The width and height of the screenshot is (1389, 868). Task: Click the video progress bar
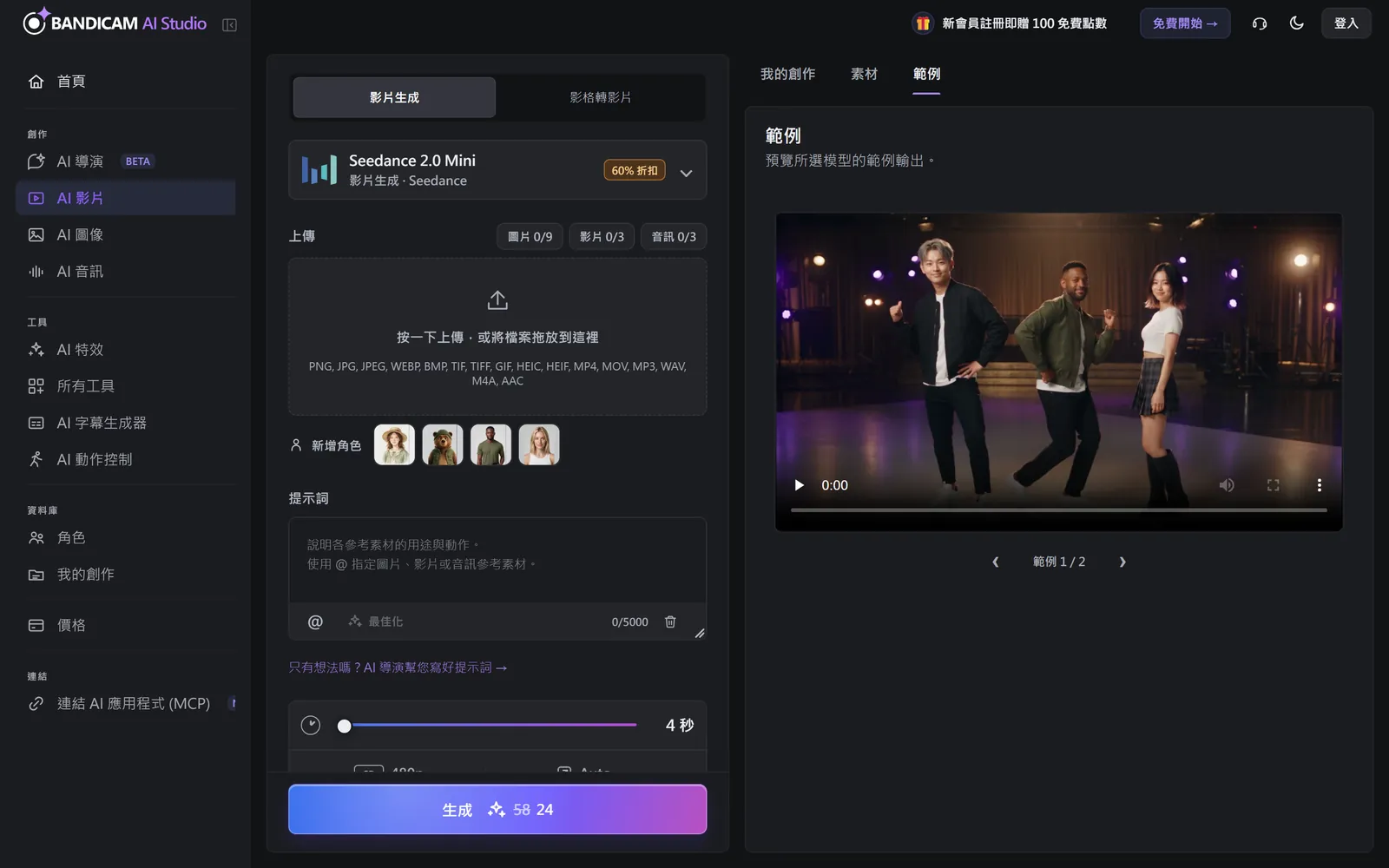(x=1058, y=510)
